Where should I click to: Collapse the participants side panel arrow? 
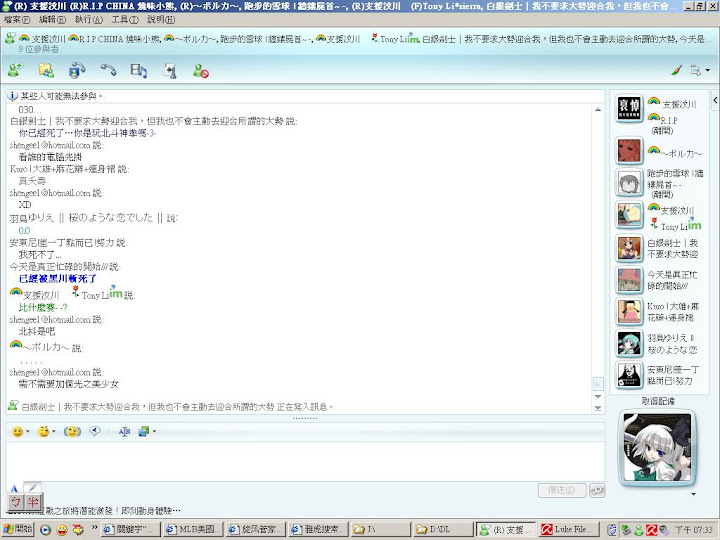[715, 100]
